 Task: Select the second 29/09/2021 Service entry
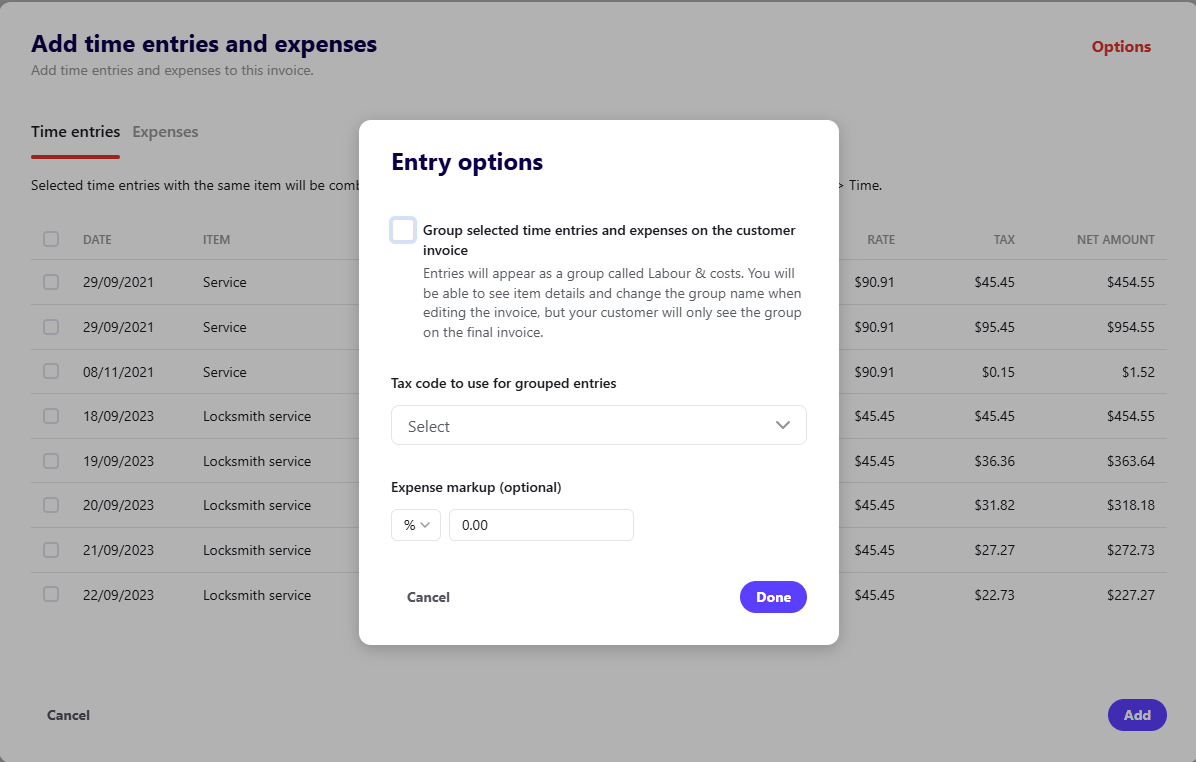pos(51,327)
